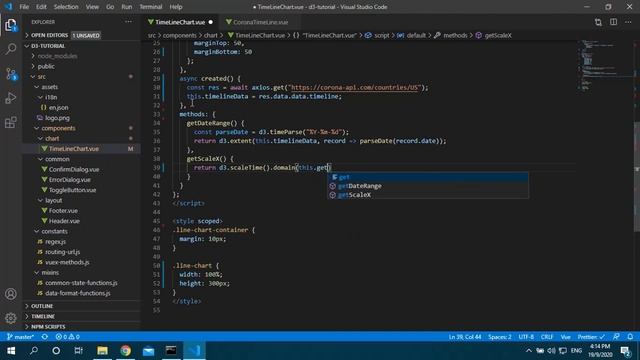Open Google Chrome from taskbar
Image resolution: width=640 pixels, height=360 pixels.
pos(126,351)
